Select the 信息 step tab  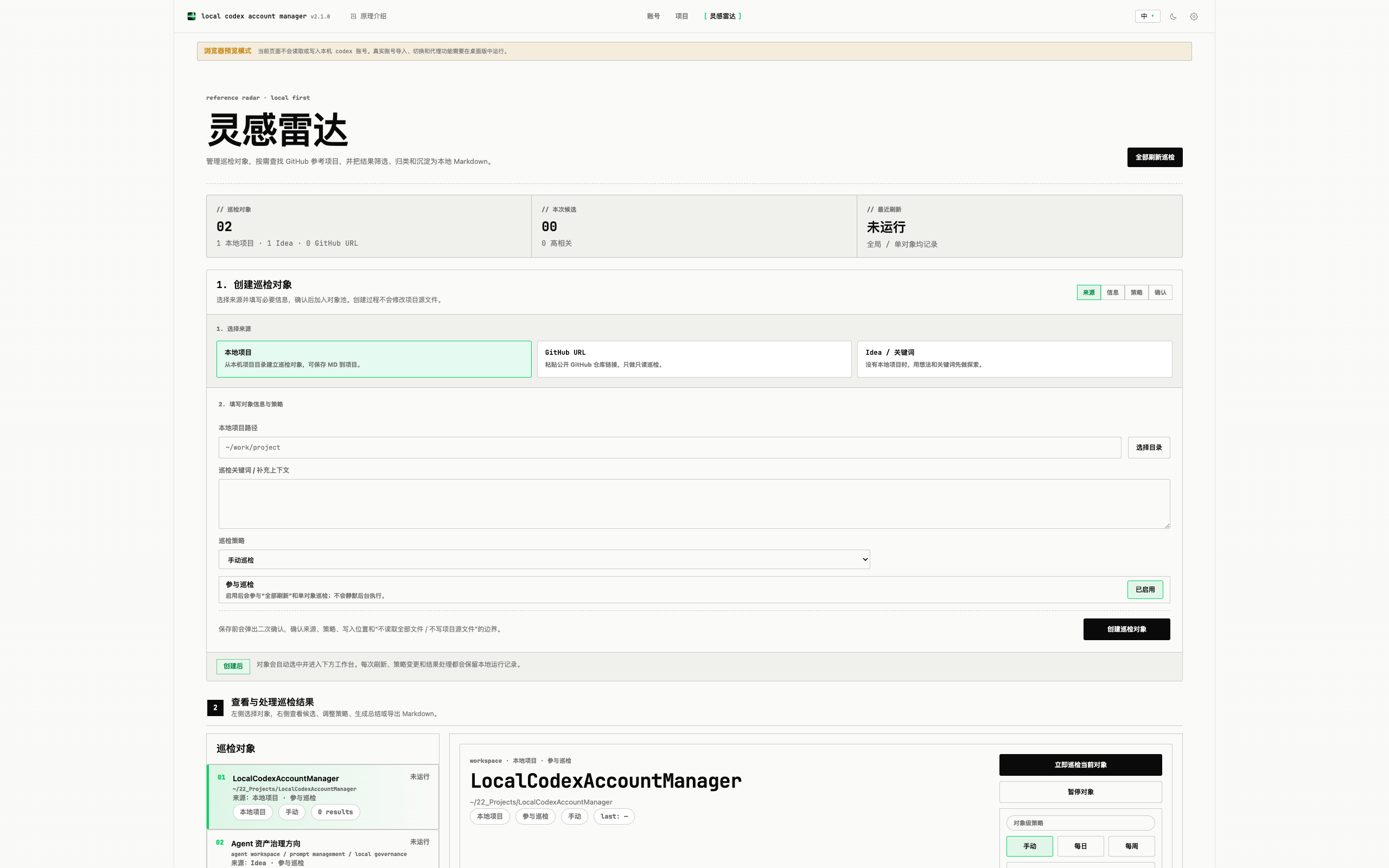click(x=1112, y=292)
